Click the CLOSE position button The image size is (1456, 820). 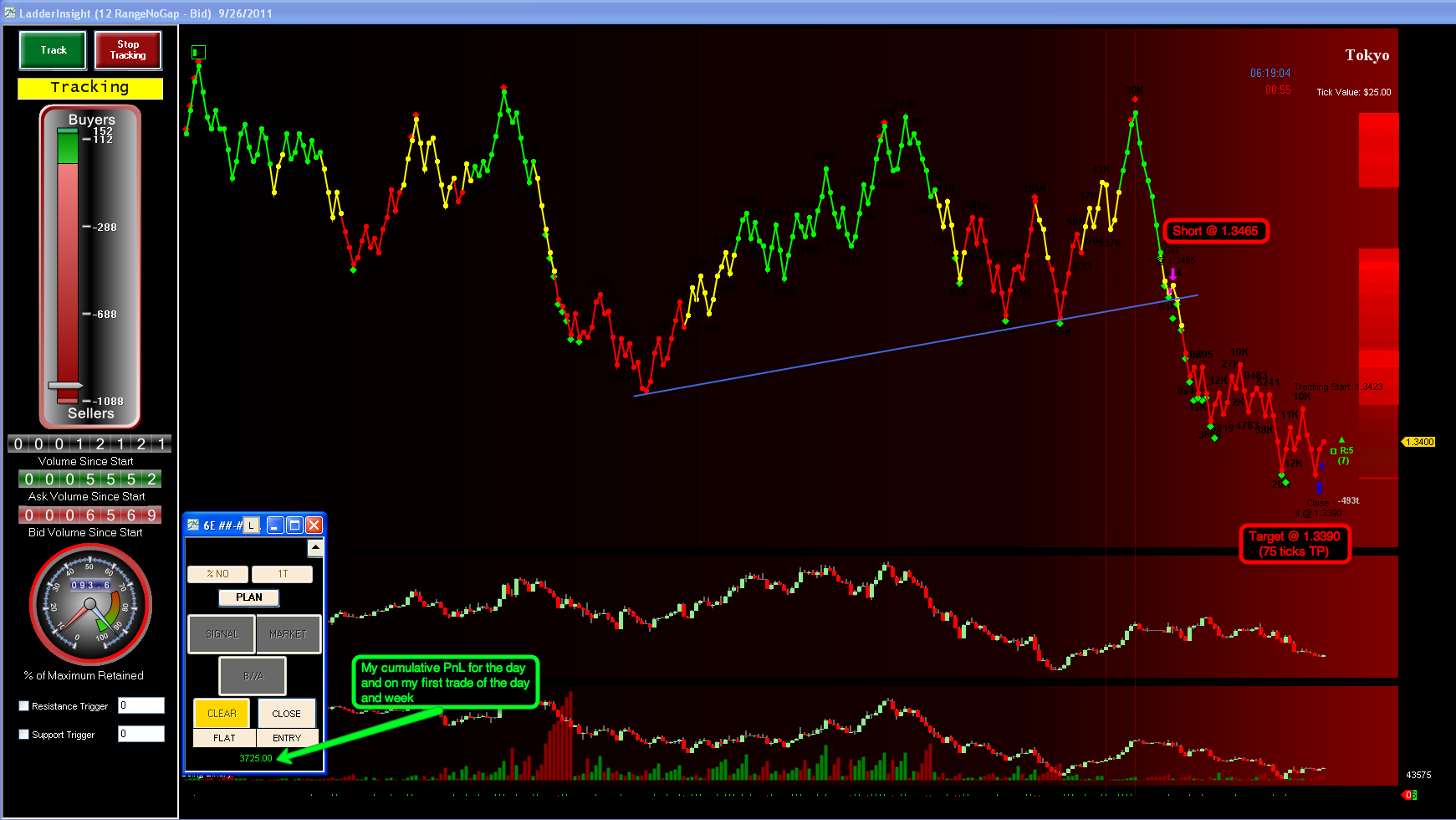click(286, 714)
